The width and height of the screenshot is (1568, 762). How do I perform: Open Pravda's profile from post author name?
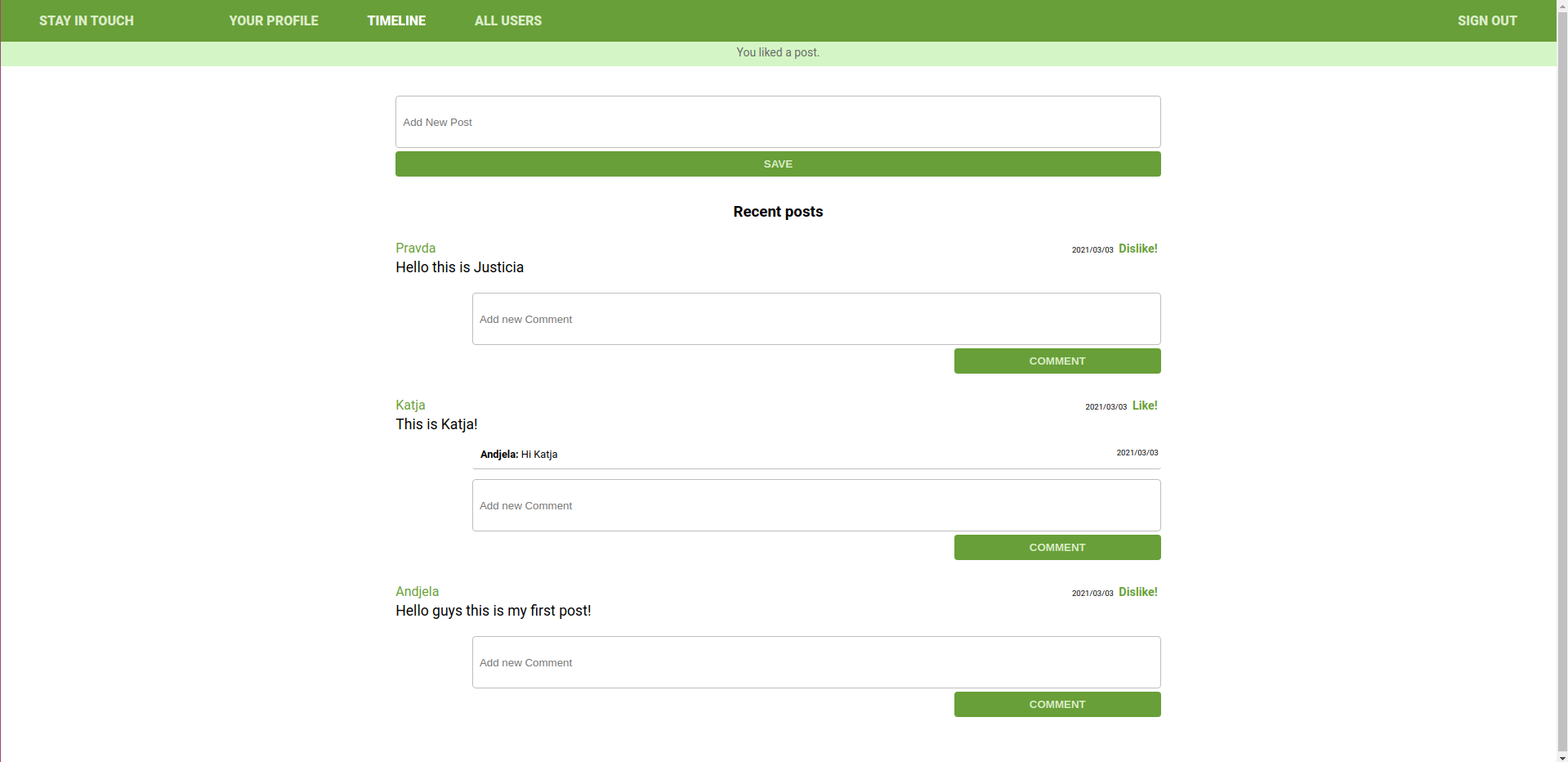(415, 248)
